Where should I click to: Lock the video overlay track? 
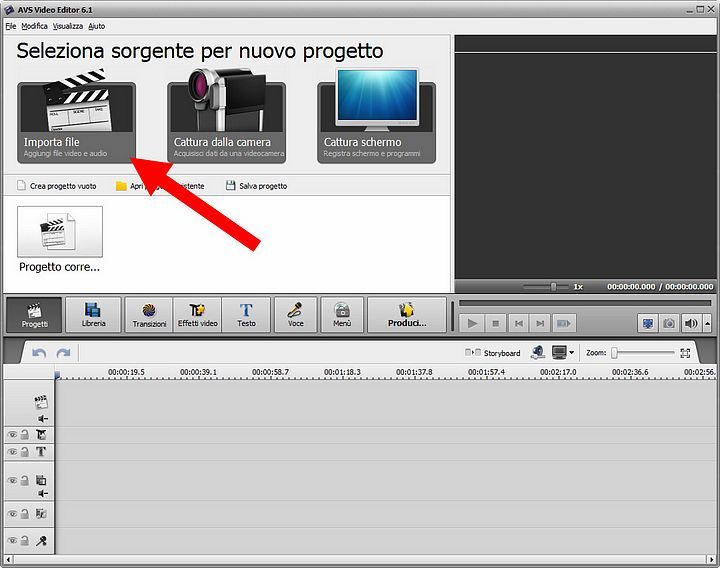25,480
